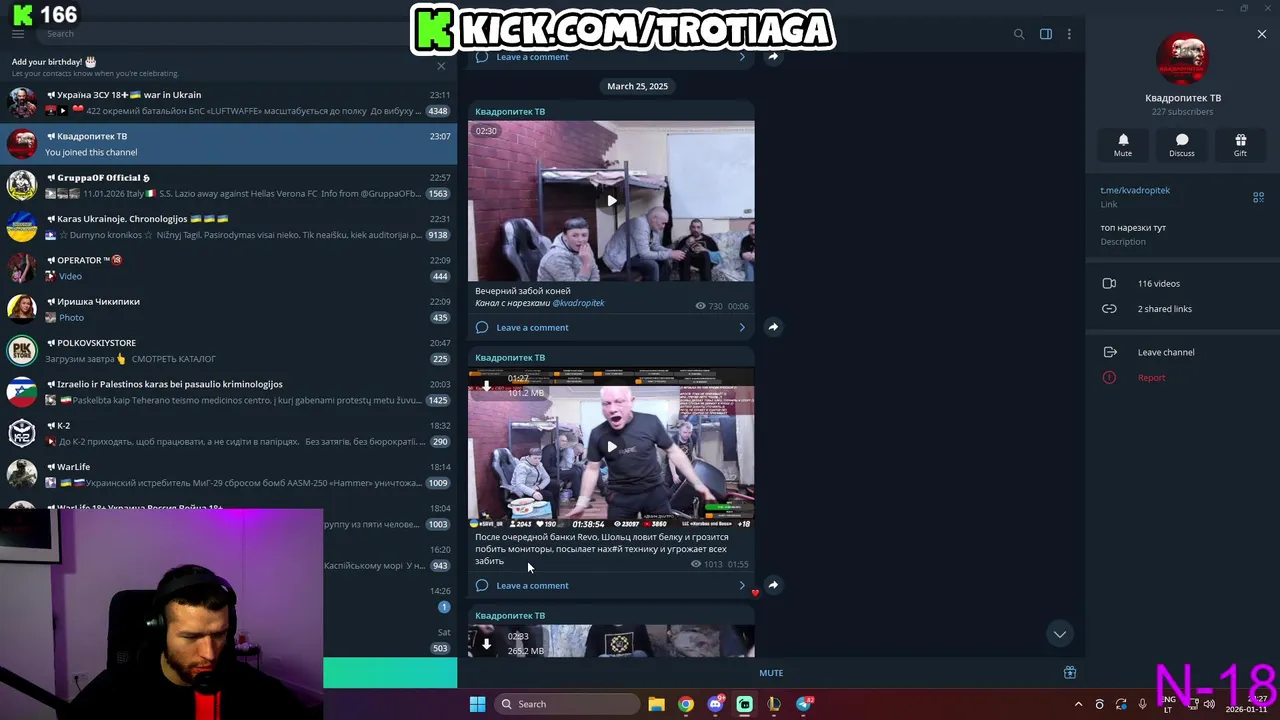Mute channel via bell icon in info panel
The image size is (1280, 720).
(x=1123, y=145)
